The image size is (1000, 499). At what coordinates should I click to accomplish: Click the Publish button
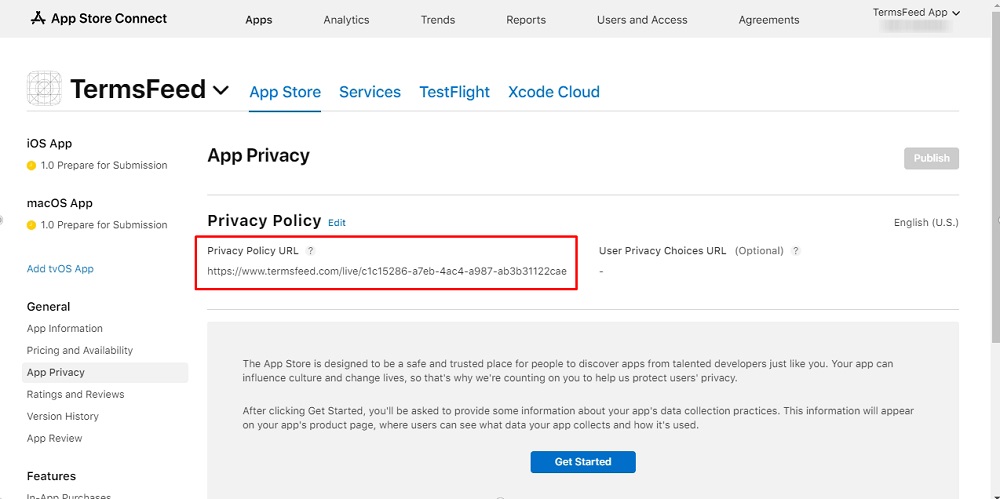[x=931, y=158]
